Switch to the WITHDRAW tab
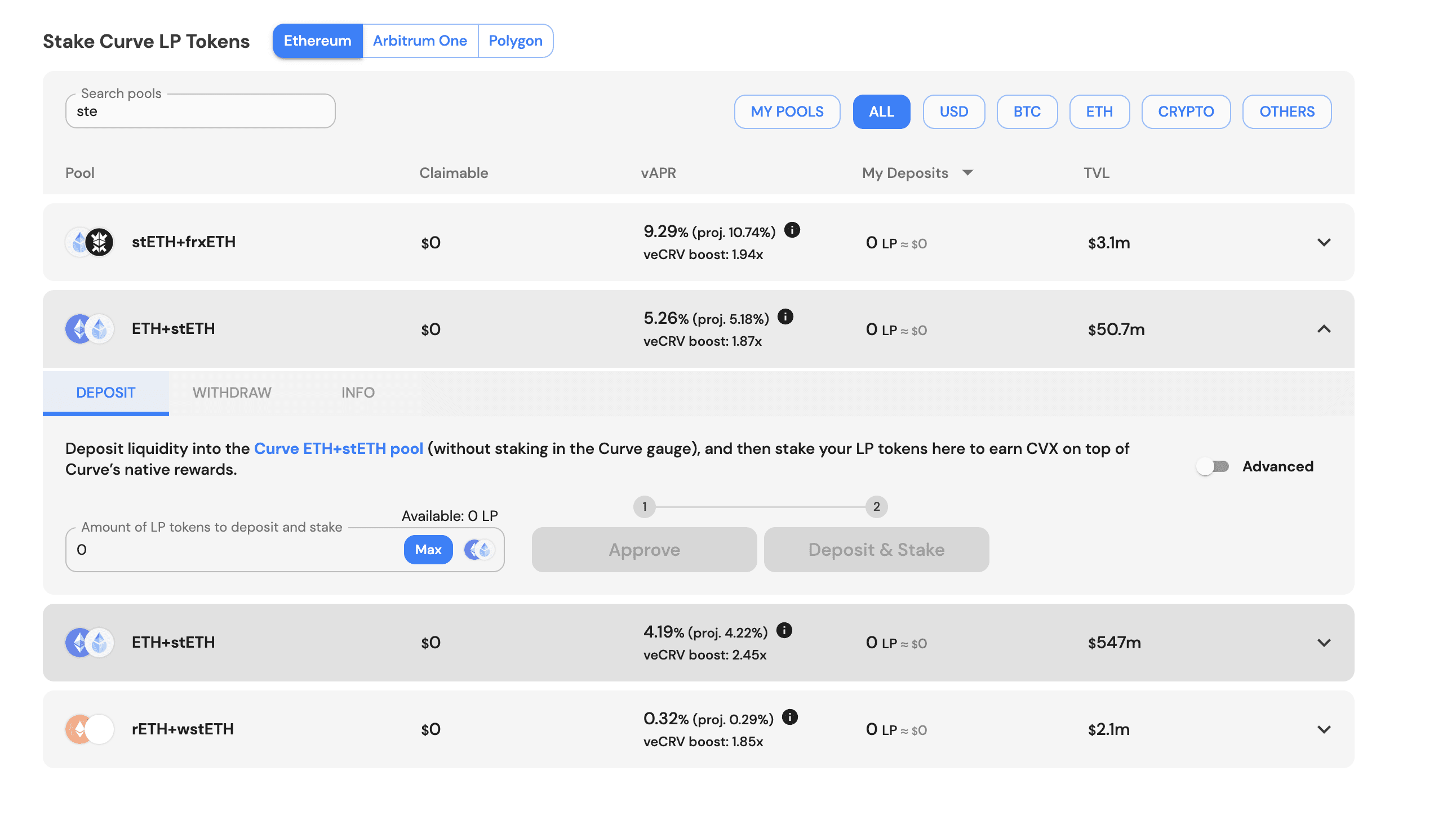This screenshot has height=820, width=1456. (x=232, y=392)
